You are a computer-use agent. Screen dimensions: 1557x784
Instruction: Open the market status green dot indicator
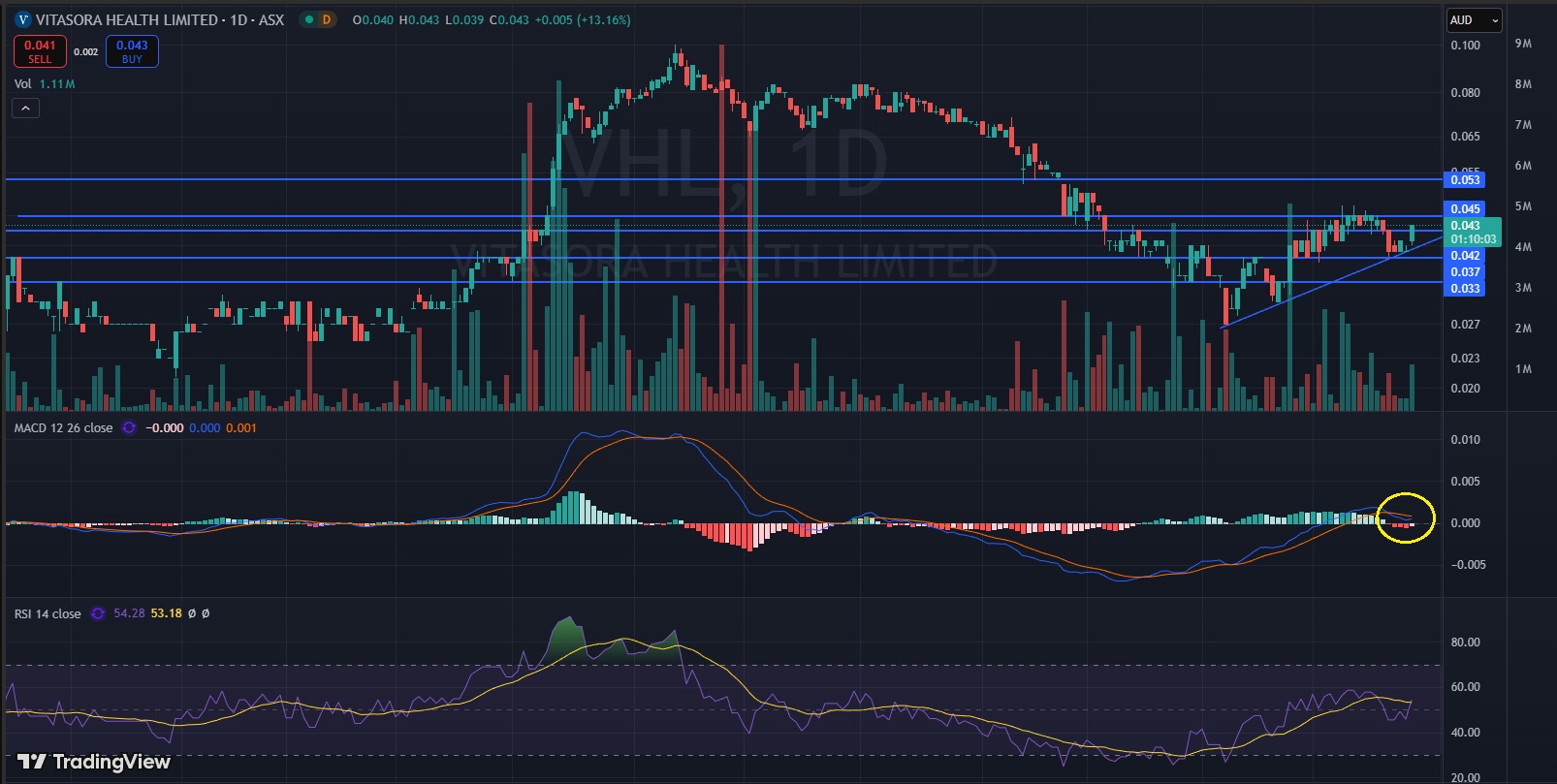[308, 19]
